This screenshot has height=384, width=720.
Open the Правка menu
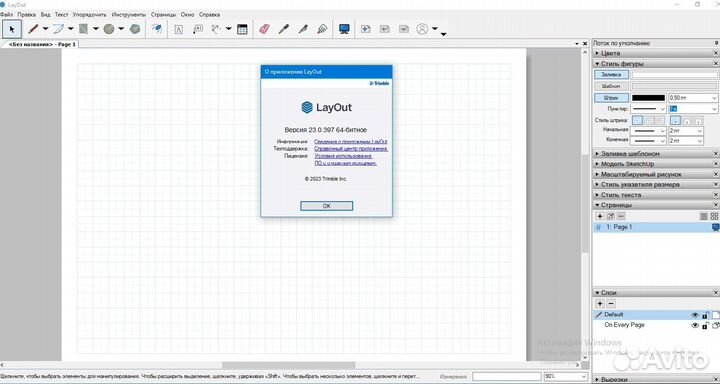click(x=27, y=15)
